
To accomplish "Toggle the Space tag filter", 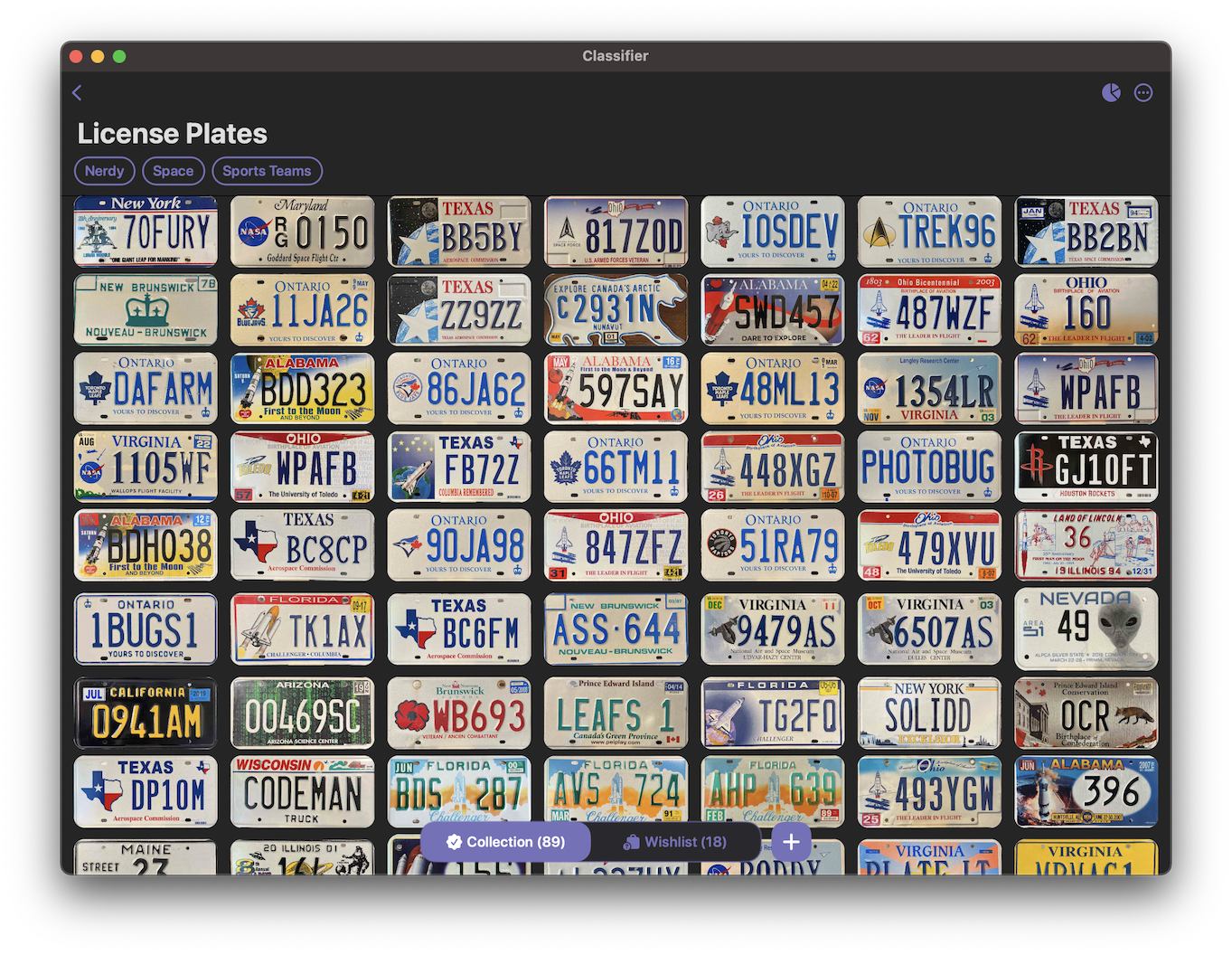I will coord(173,171).
